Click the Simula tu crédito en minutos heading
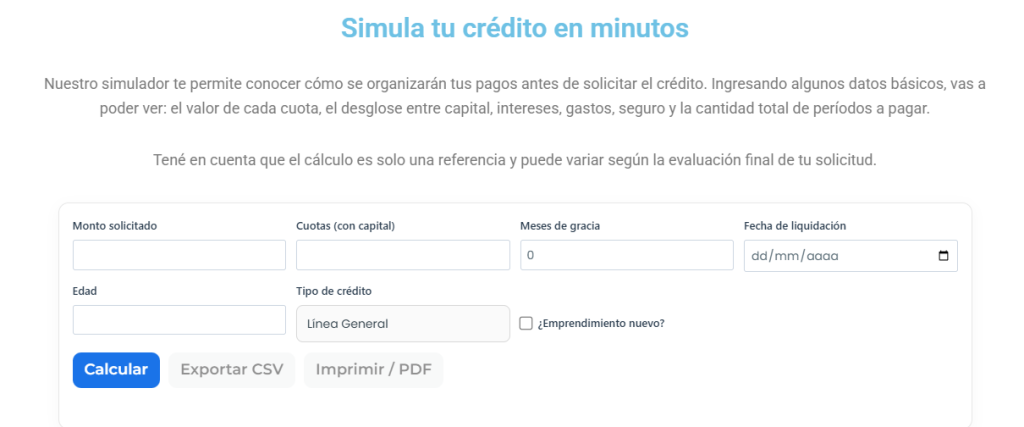 tap(514, 28)
